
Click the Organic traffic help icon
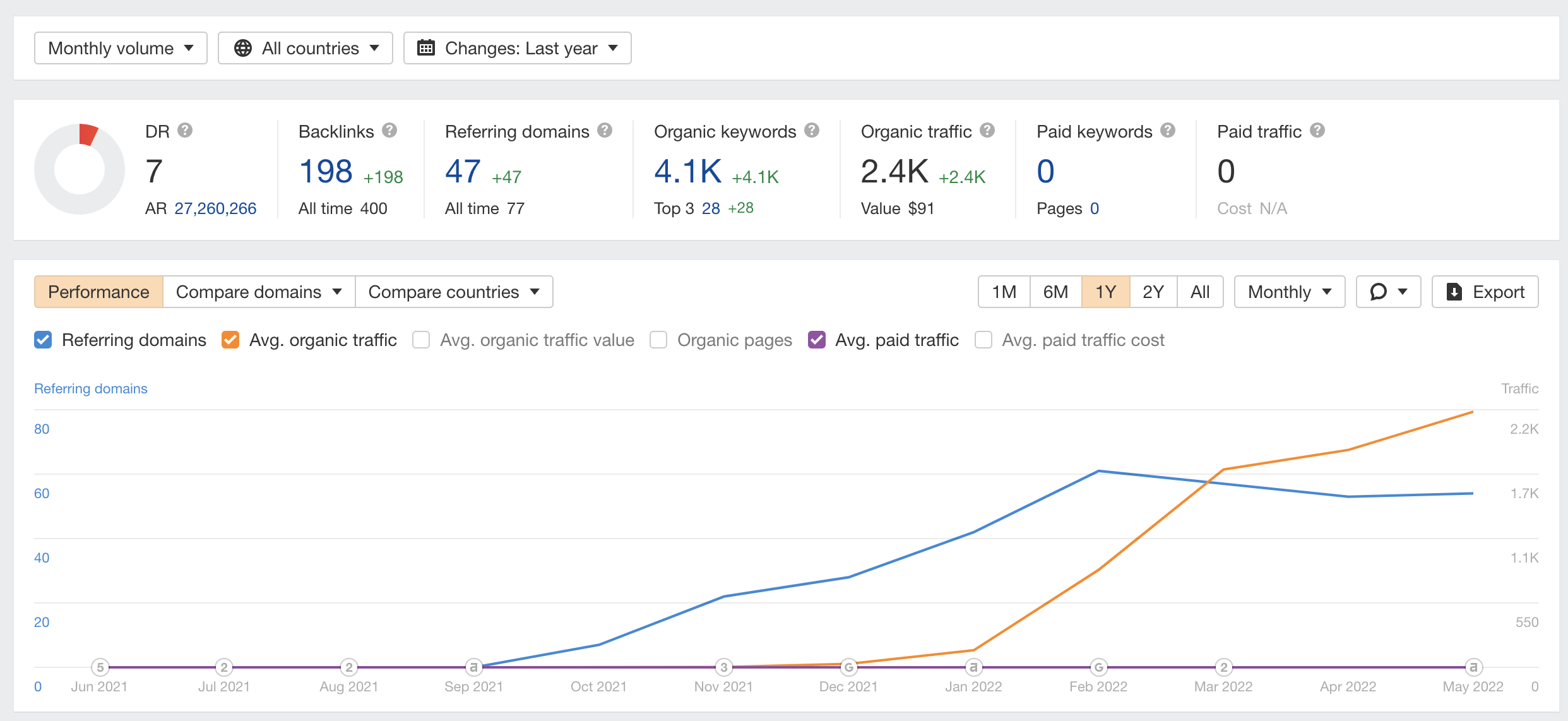tap(987, 130)
